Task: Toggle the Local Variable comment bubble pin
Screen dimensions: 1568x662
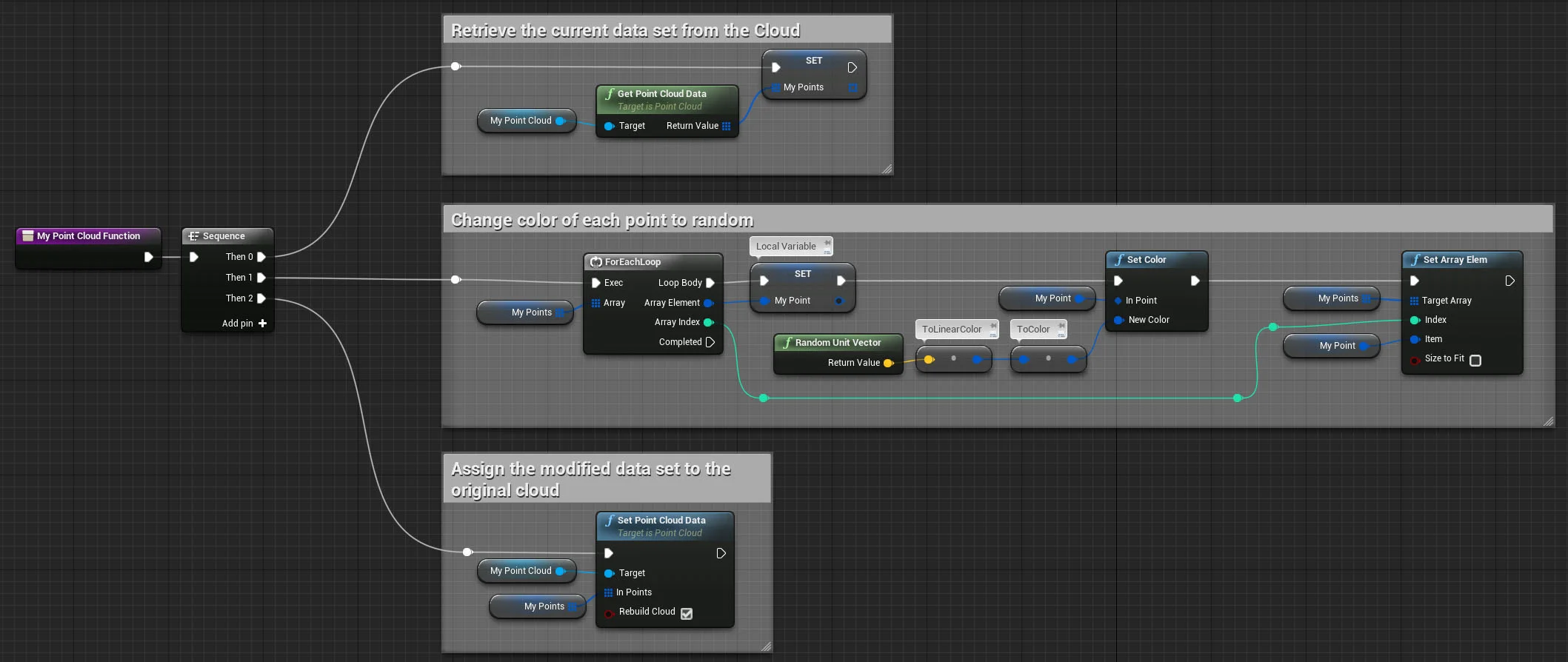Action: (x=827, y=243)
